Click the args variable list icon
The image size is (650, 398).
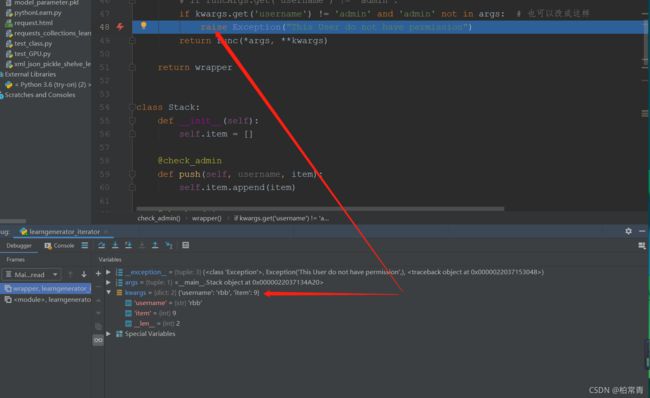point(119,282)
